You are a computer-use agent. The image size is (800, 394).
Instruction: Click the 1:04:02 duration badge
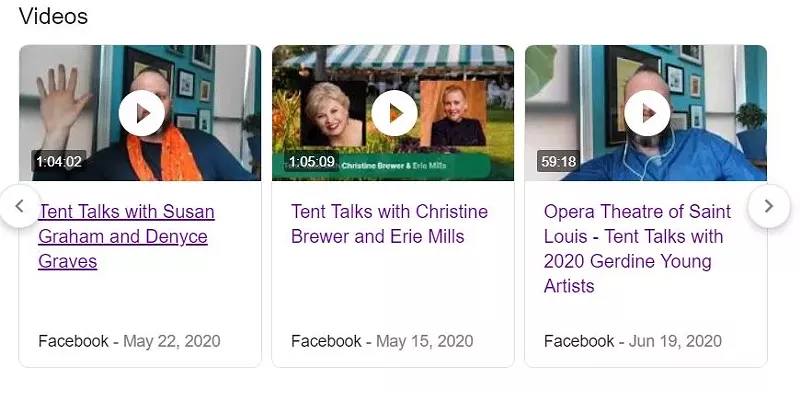59,162
